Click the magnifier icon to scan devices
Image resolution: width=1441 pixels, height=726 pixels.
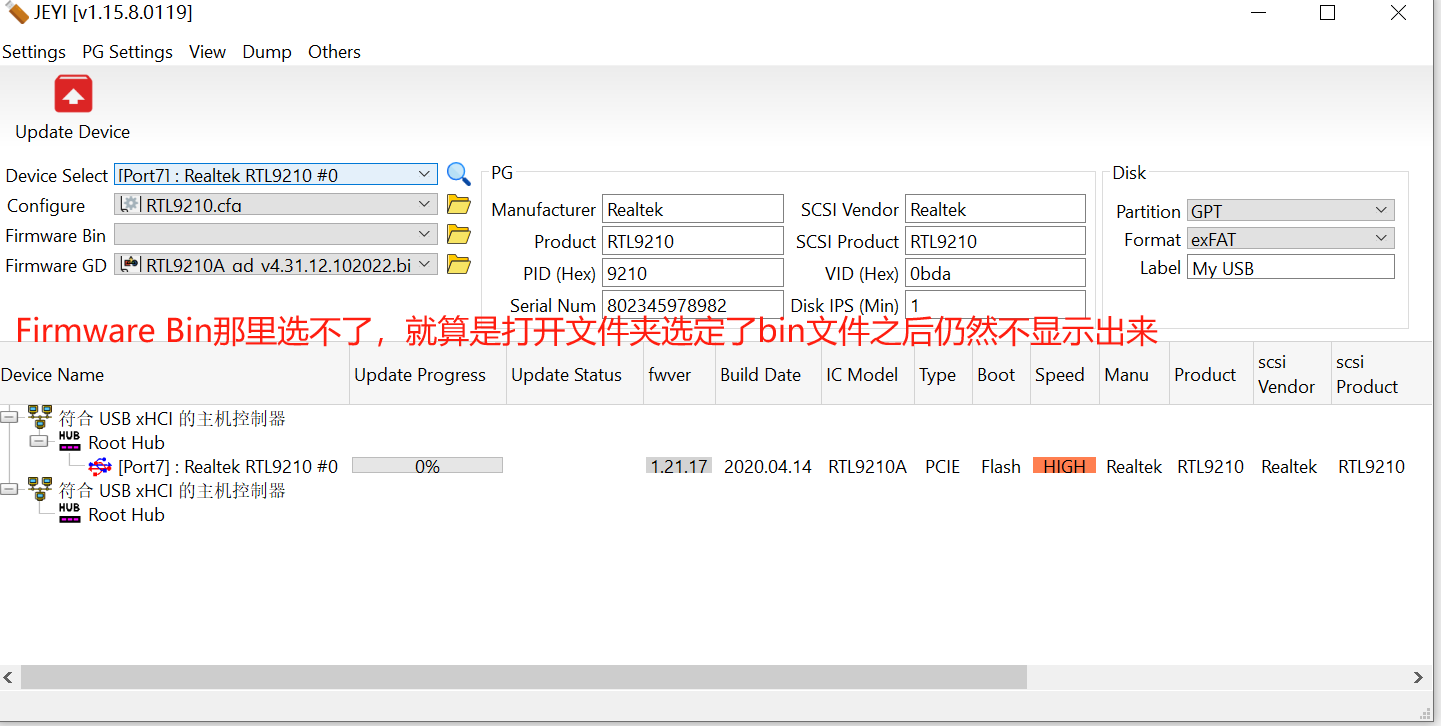tap(458, 174)
